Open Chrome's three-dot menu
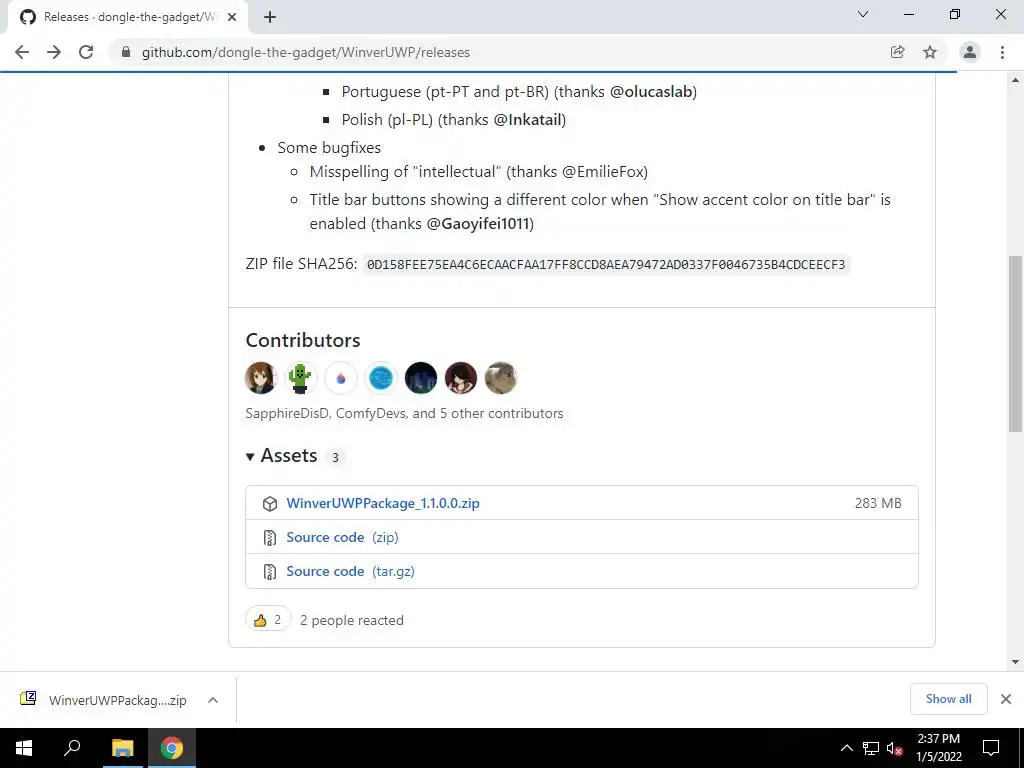The height and width of the screenshot is (768, 1024). [1002, 52]
